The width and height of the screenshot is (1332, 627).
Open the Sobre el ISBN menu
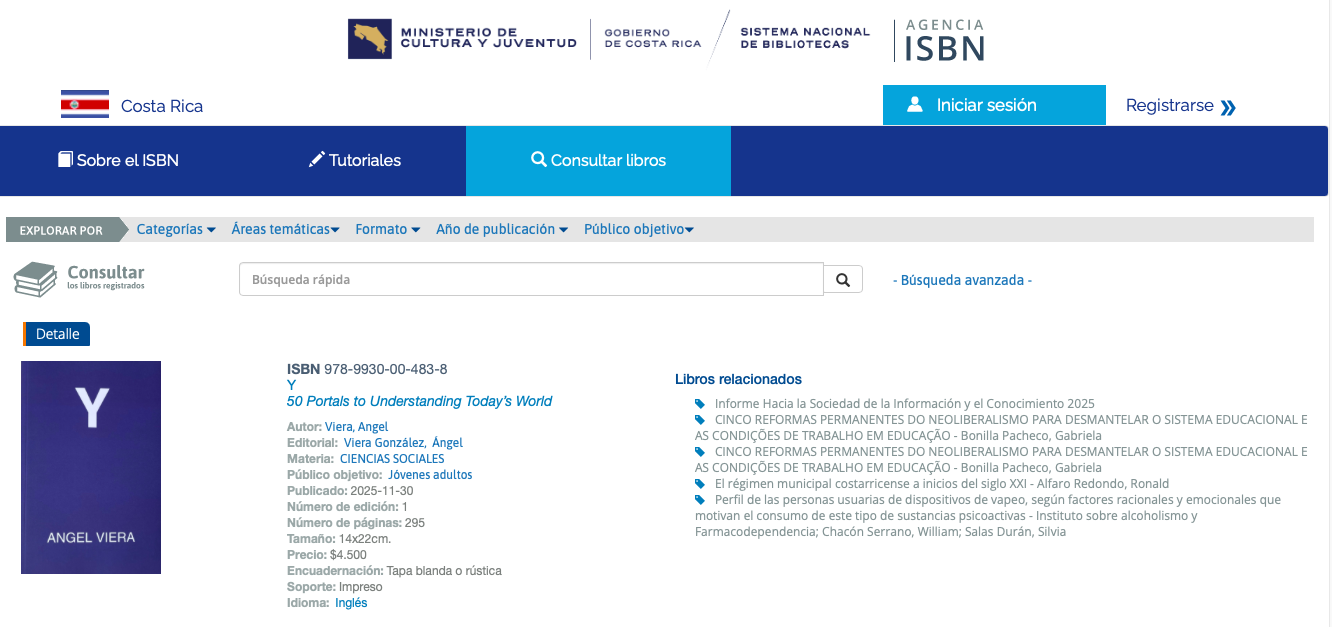coord(118,160)
